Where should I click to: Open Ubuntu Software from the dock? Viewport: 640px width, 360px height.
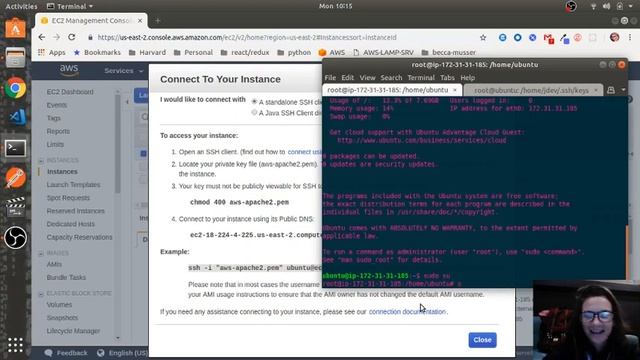(x=15, y=28)
